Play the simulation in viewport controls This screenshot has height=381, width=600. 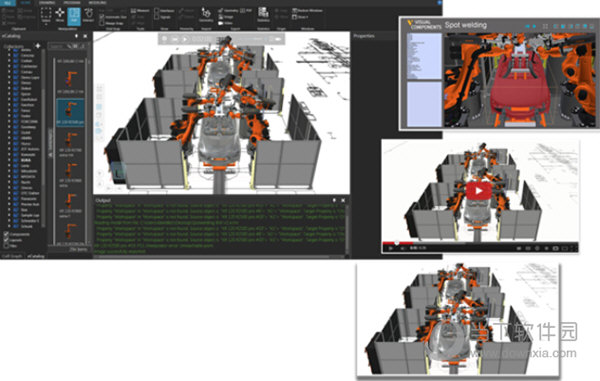pyautogui.click(x=185, y=39)
